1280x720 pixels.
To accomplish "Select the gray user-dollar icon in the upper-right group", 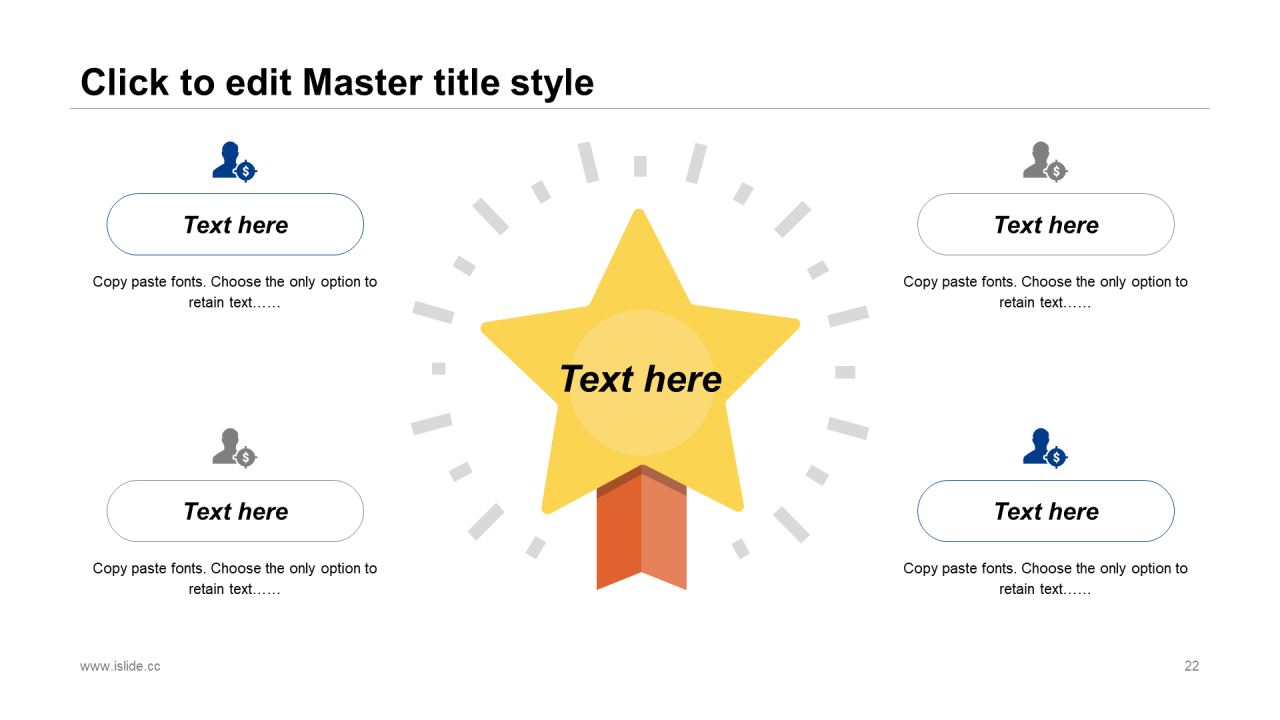I will click(x=1045, y=162).
